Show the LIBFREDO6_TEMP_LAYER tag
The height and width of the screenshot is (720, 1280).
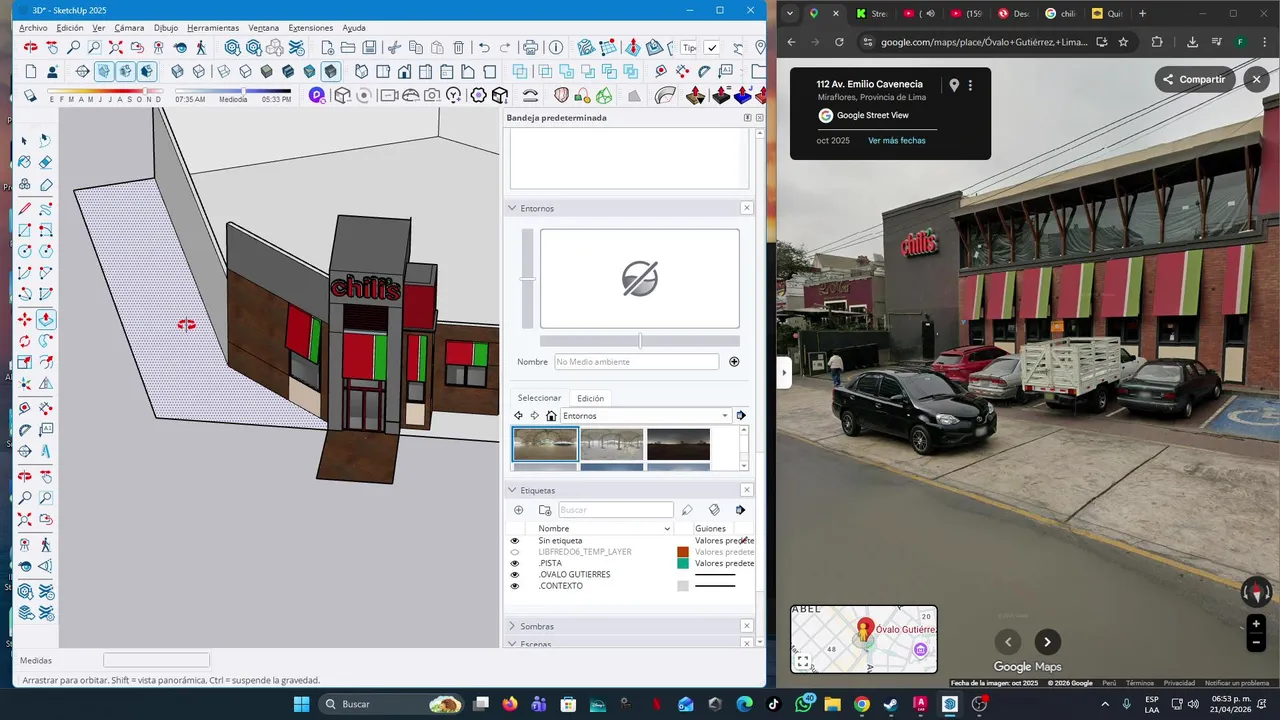click(x=515, y=552)
